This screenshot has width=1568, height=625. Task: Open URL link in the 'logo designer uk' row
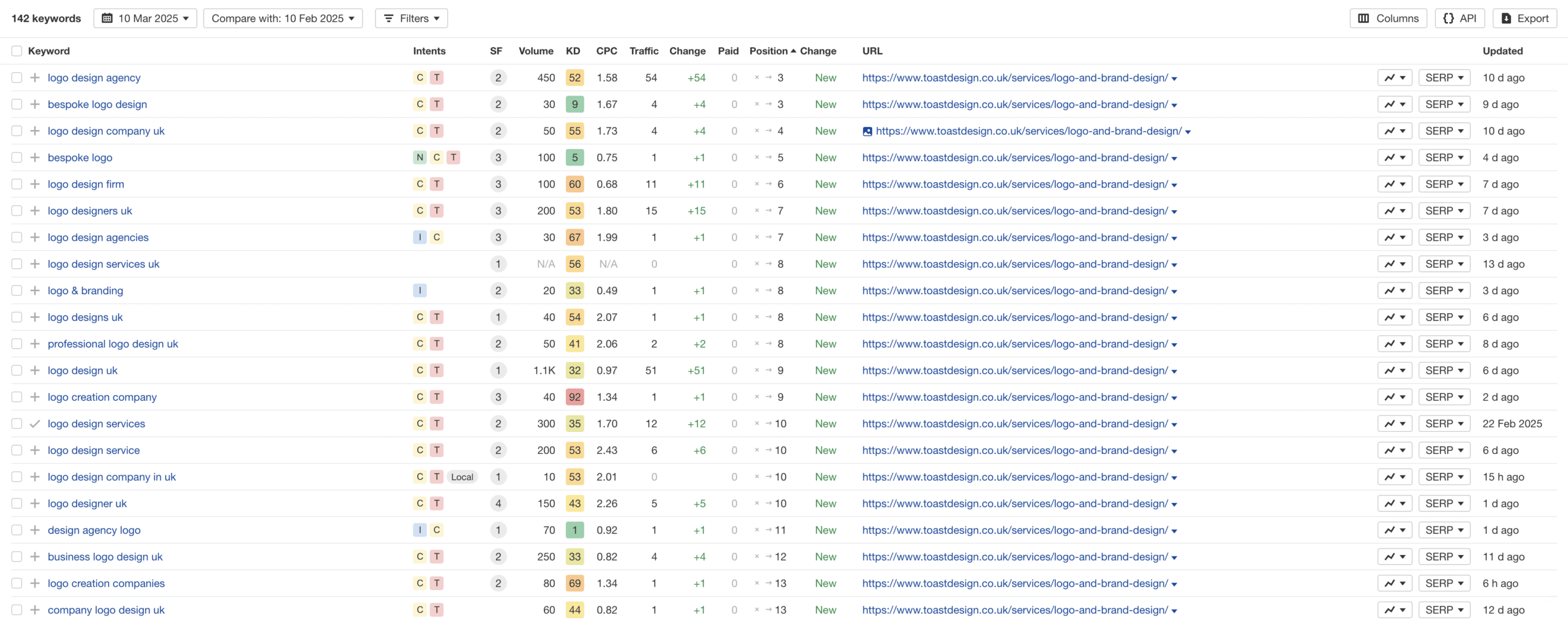pos(1015,504)
